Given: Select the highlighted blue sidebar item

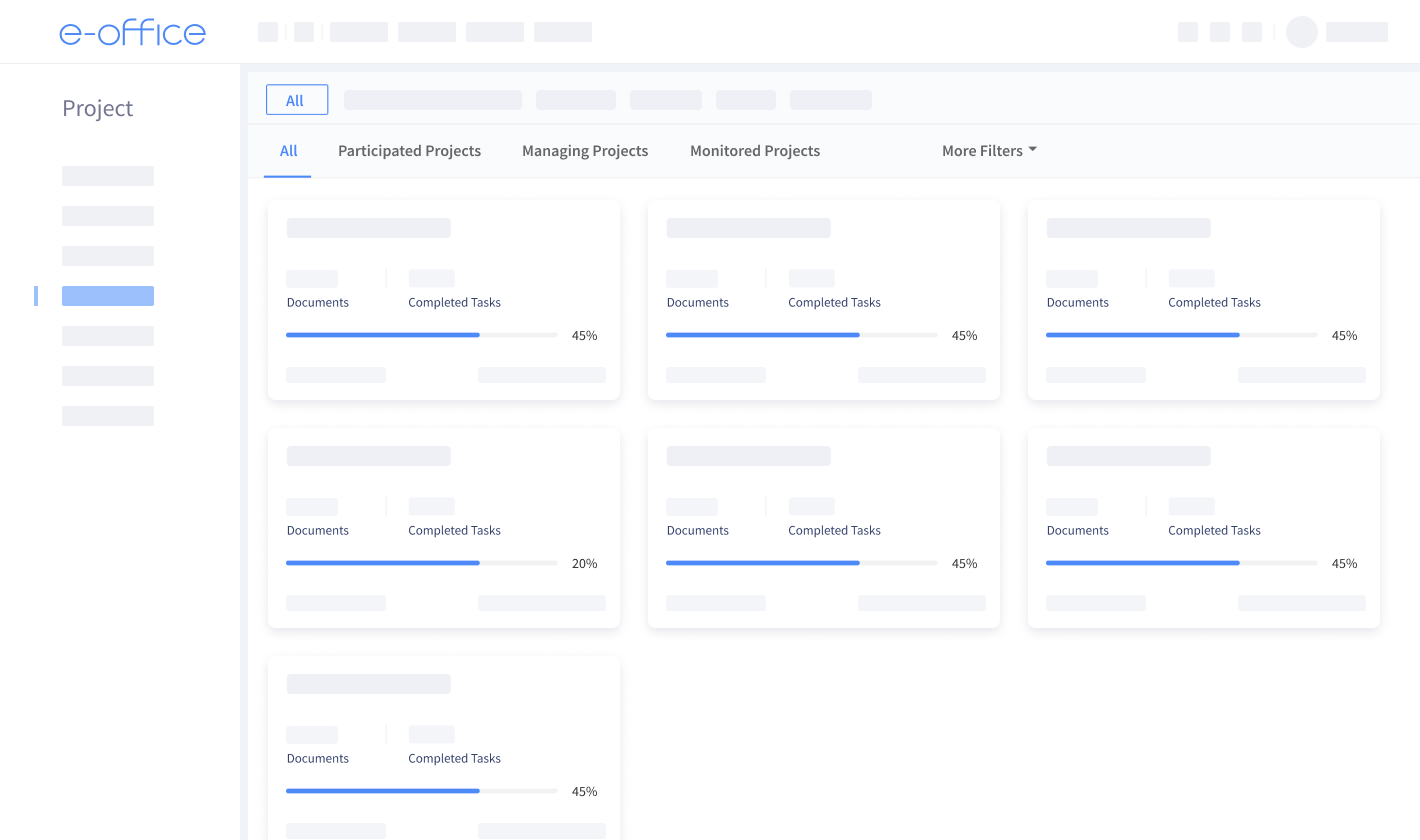Looking at the screenshot, I should (108, 296).
